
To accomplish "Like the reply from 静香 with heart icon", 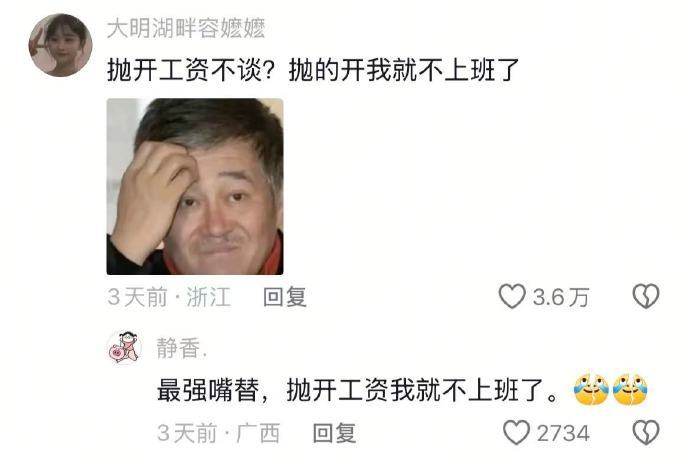I will 516,432.
